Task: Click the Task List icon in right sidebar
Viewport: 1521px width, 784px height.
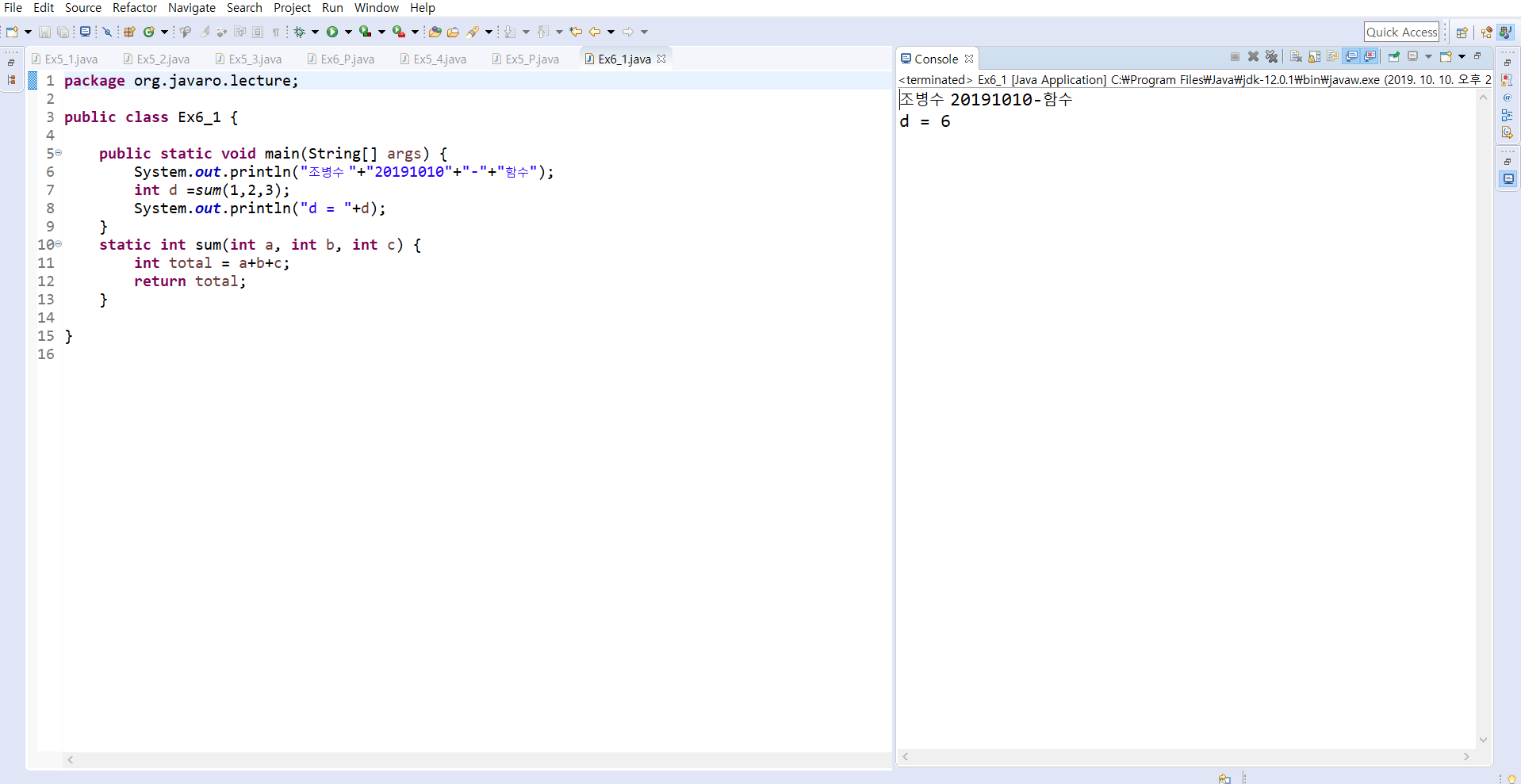Action: (x=1507, y=80)
